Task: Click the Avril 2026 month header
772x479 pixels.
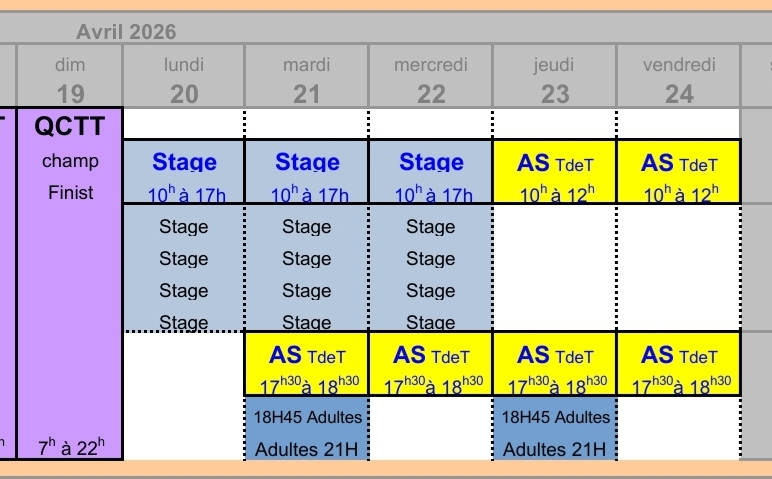Action: coord(126,32)
